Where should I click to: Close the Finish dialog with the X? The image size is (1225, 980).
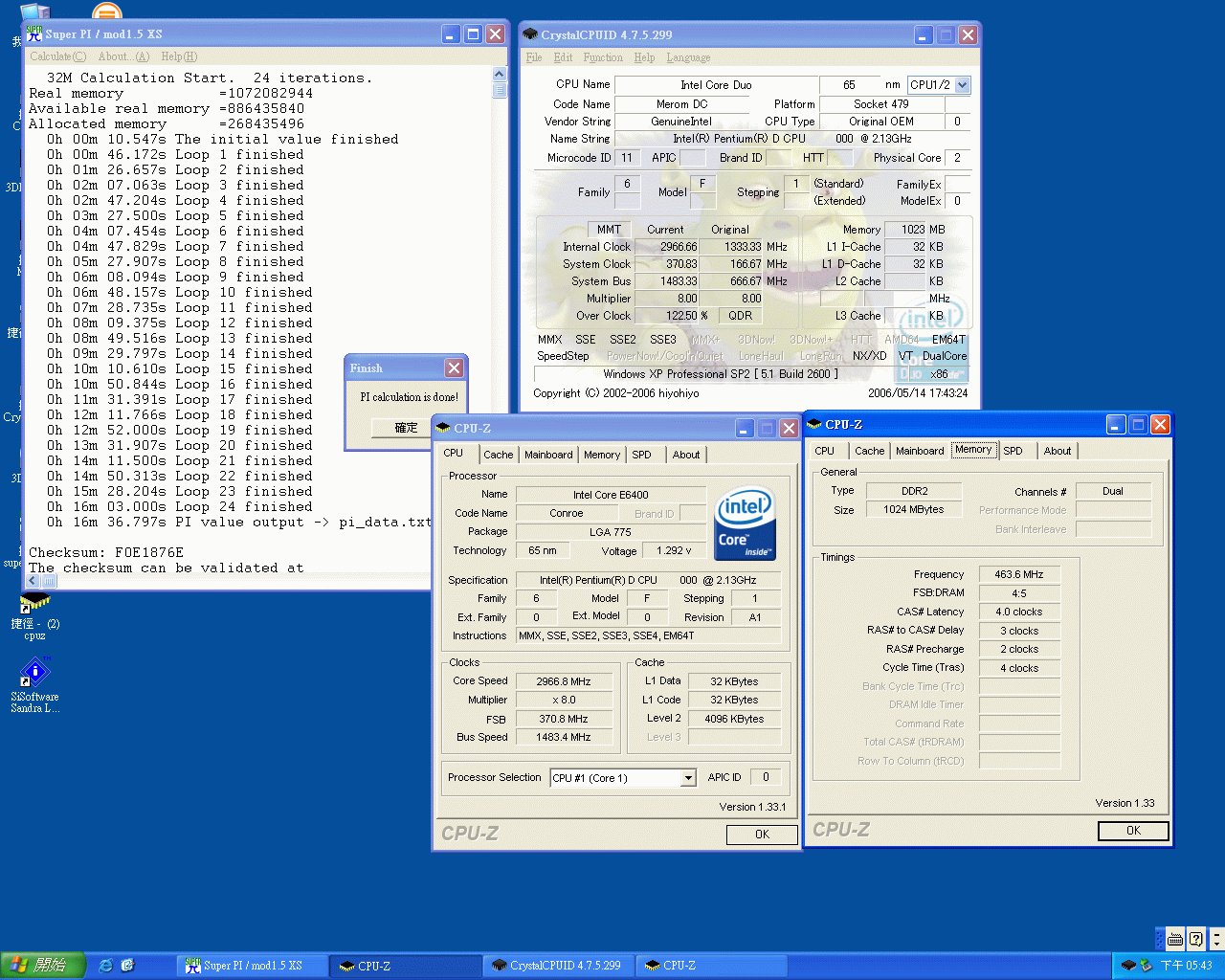[x=454, y=368]
